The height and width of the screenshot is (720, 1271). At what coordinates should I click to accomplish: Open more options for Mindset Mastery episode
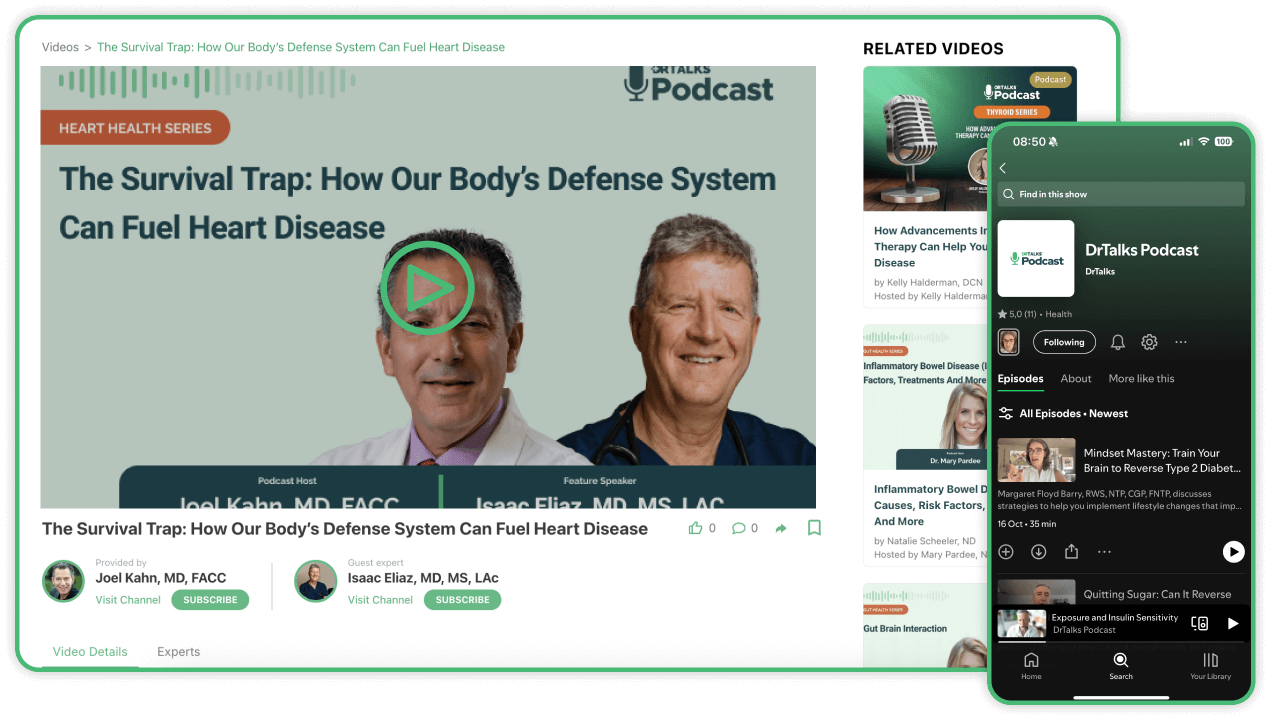[1104, 552]
